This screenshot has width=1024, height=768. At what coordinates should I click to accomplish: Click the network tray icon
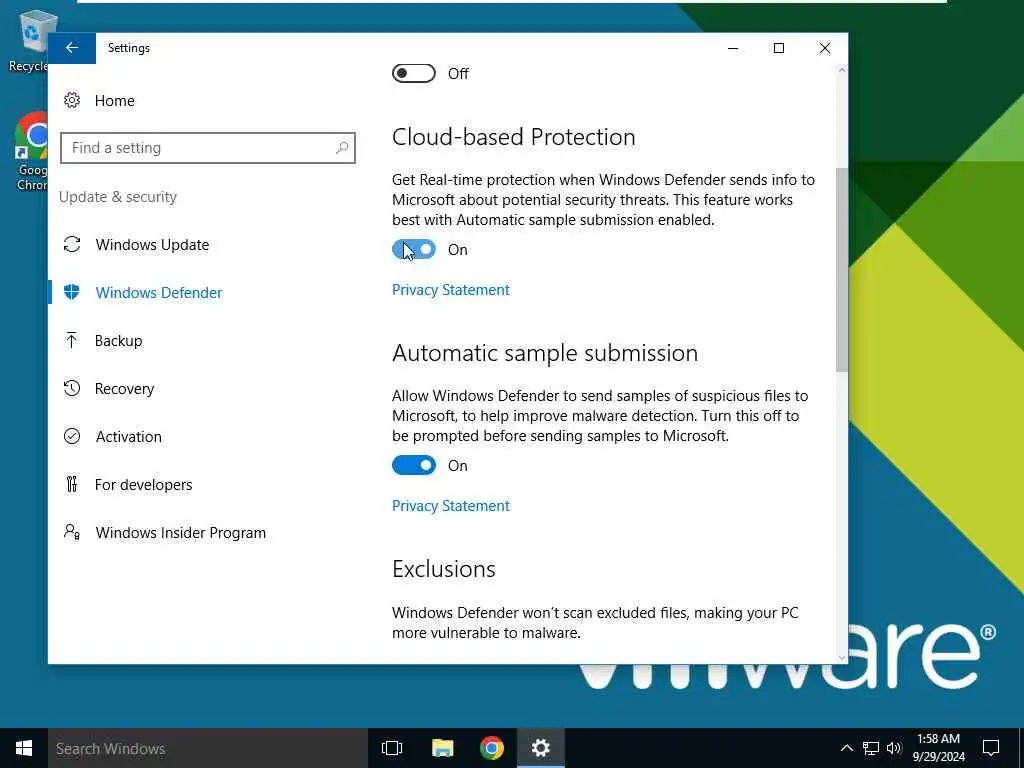coord(871,748)
